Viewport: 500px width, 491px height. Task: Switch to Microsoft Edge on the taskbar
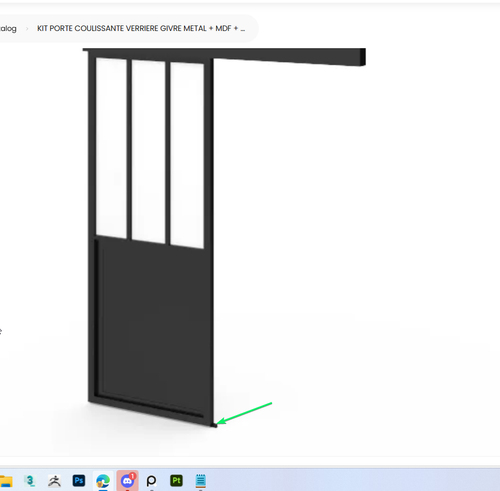click(103, 481)
